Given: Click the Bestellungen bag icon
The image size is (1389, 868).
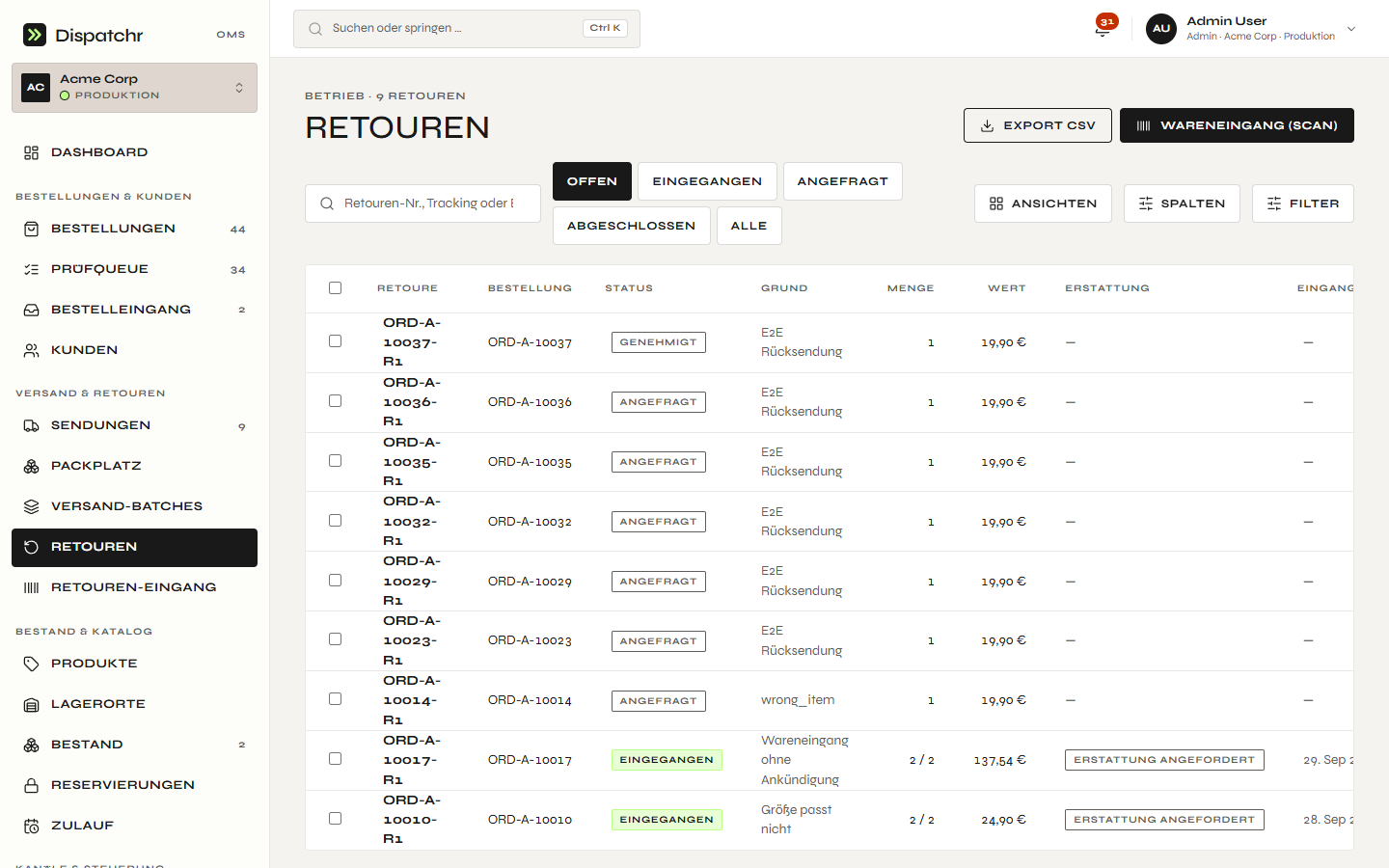Looking at the screenshot, I should [32, 229].
